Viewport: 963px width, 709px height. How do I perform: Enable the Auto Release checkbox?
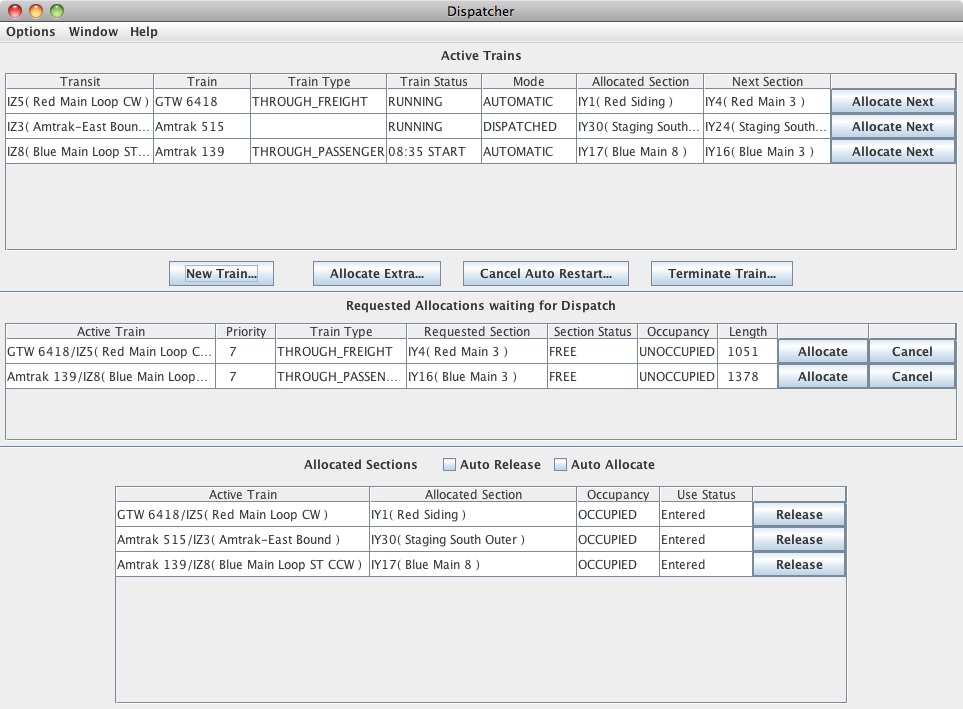[450, 465]
